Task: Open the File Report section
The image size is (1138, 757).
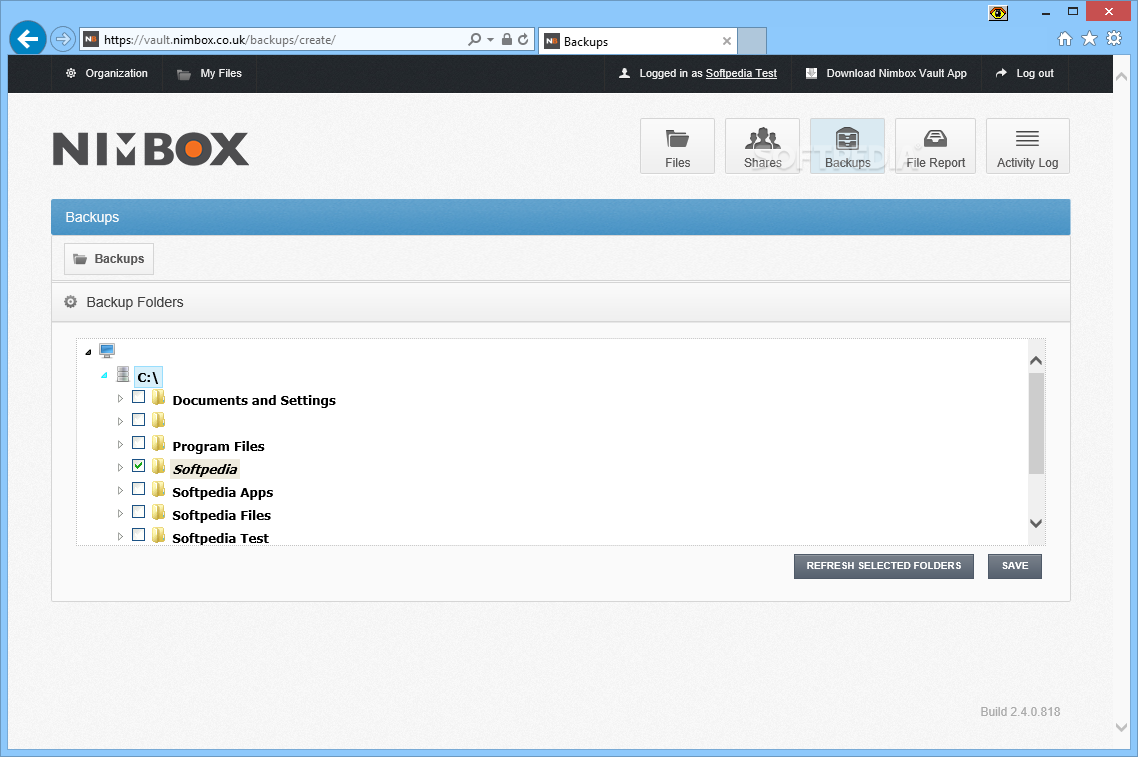Action: point(935,146)
